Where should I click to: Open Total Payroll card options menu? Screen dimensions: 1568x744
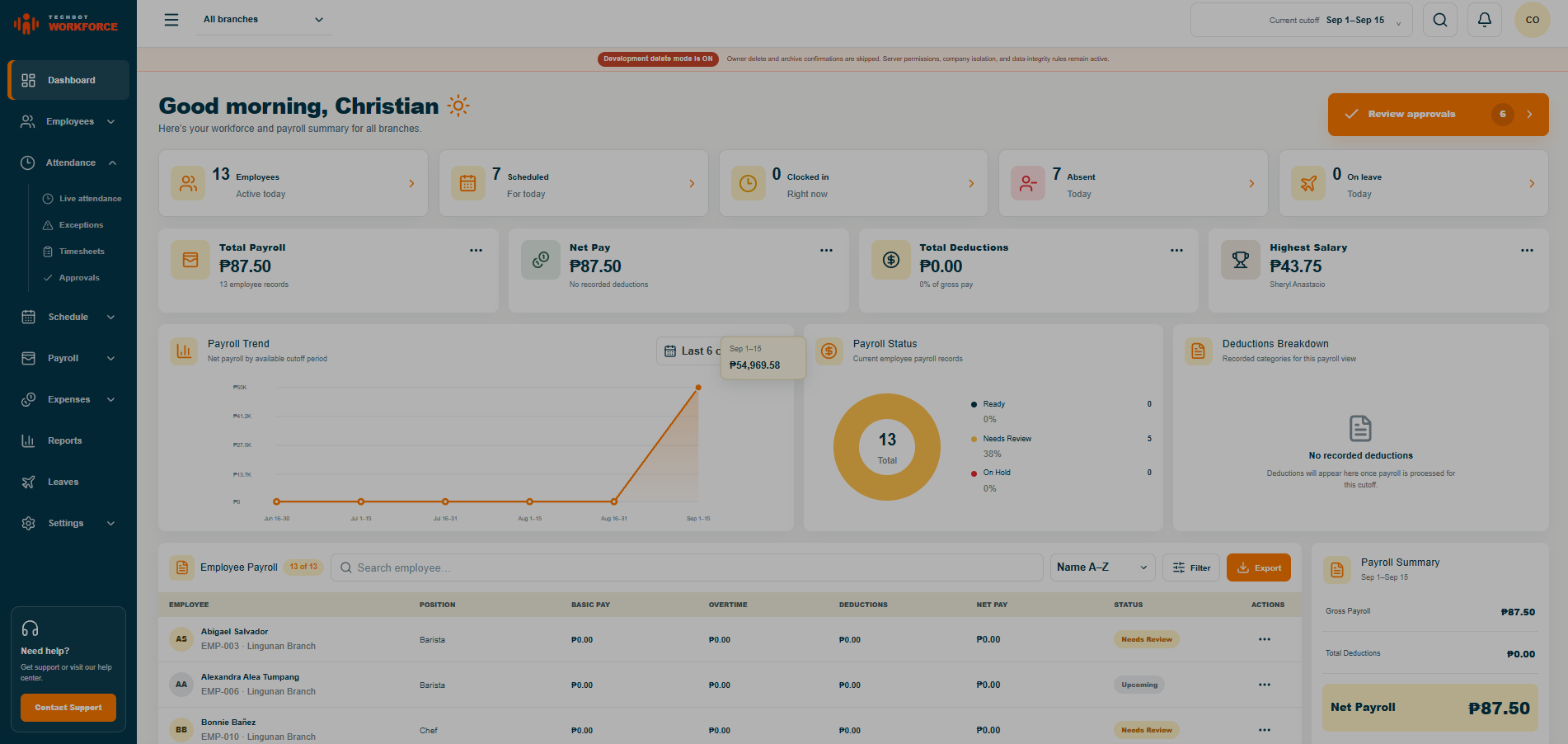(x=476, y=250)
